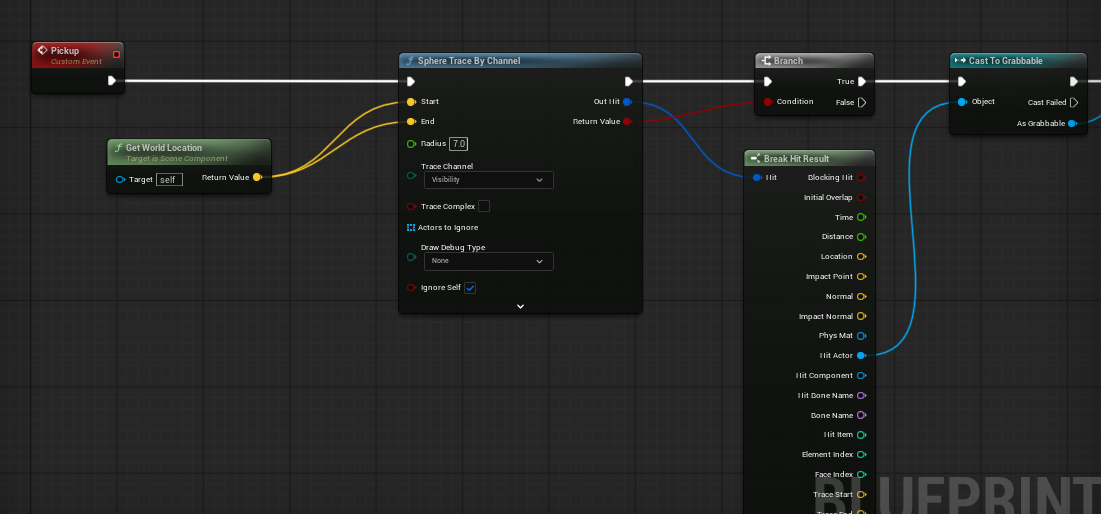This screenshot has height=514, width=1101.
Task: Click the Radius float input pin
Action: 411,144
